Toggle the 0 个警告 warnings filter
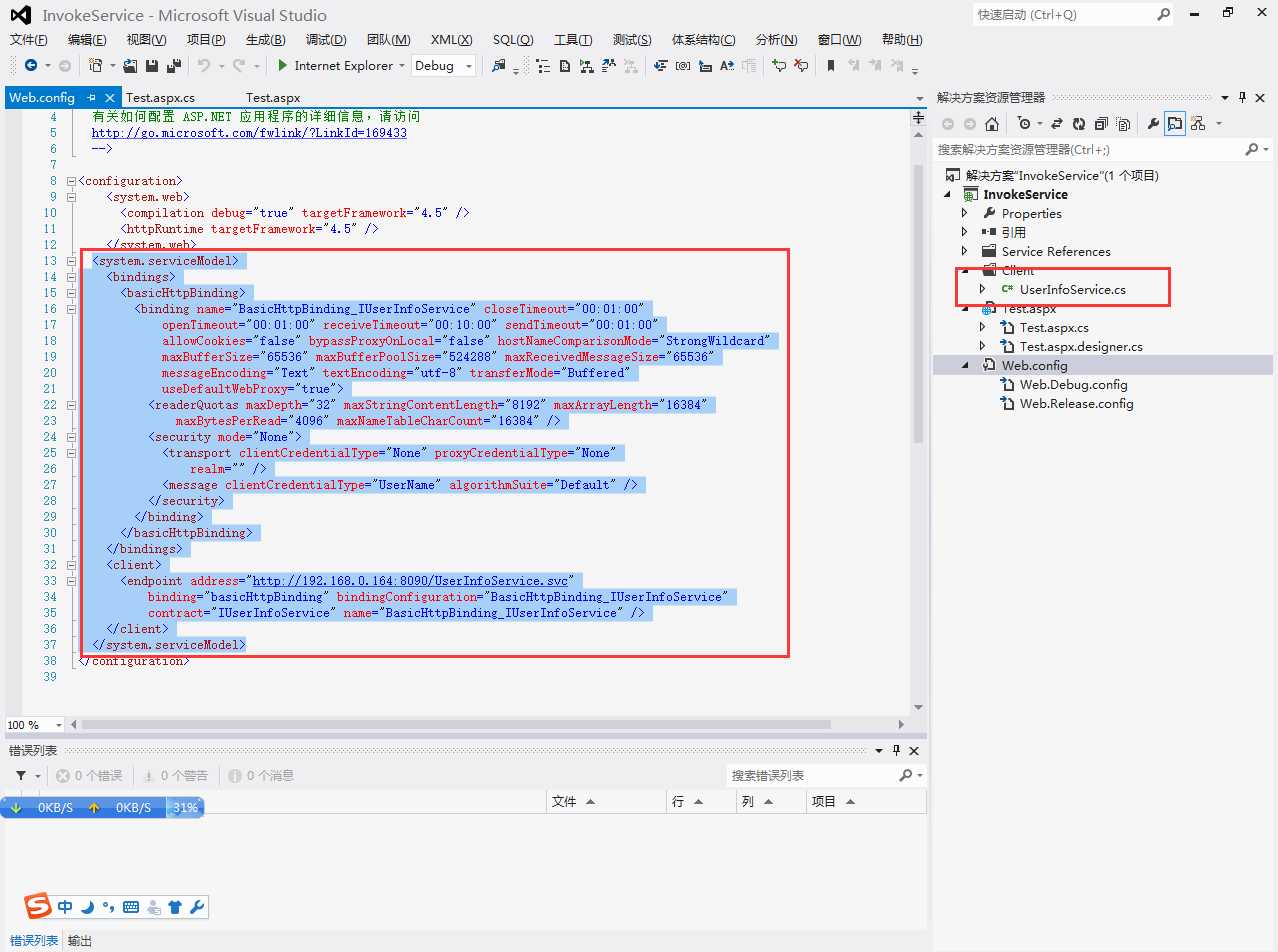1278x952 pixels. [176, 776]
